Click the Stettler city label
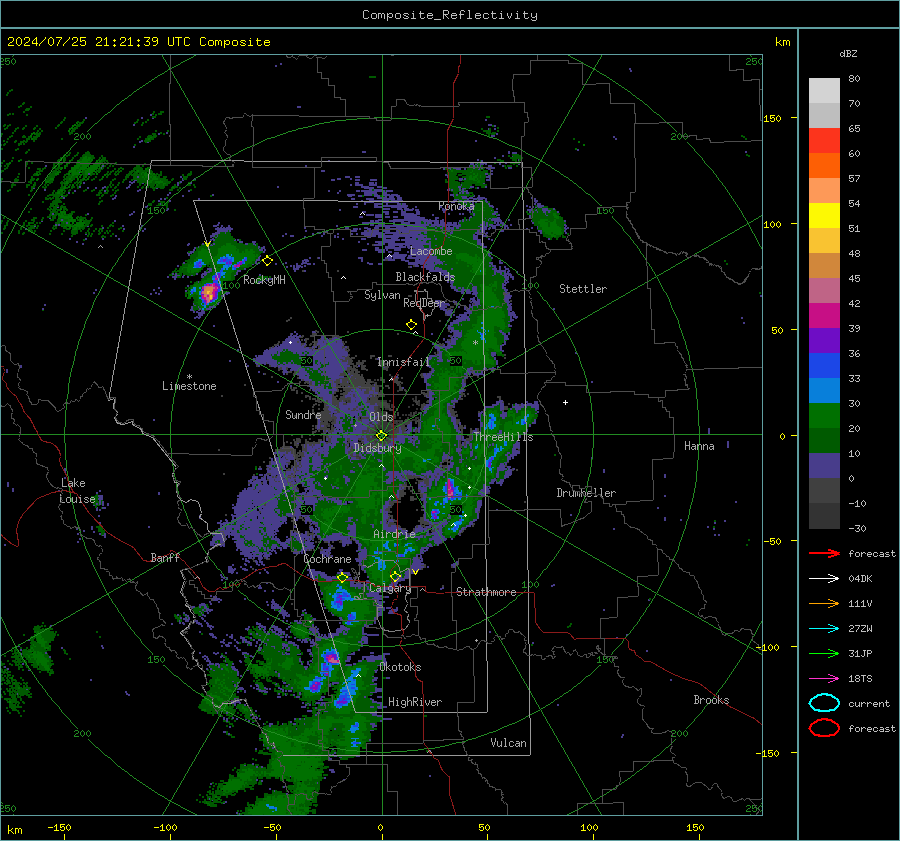This screenshot has height=841, width=900. pos(583,289)
